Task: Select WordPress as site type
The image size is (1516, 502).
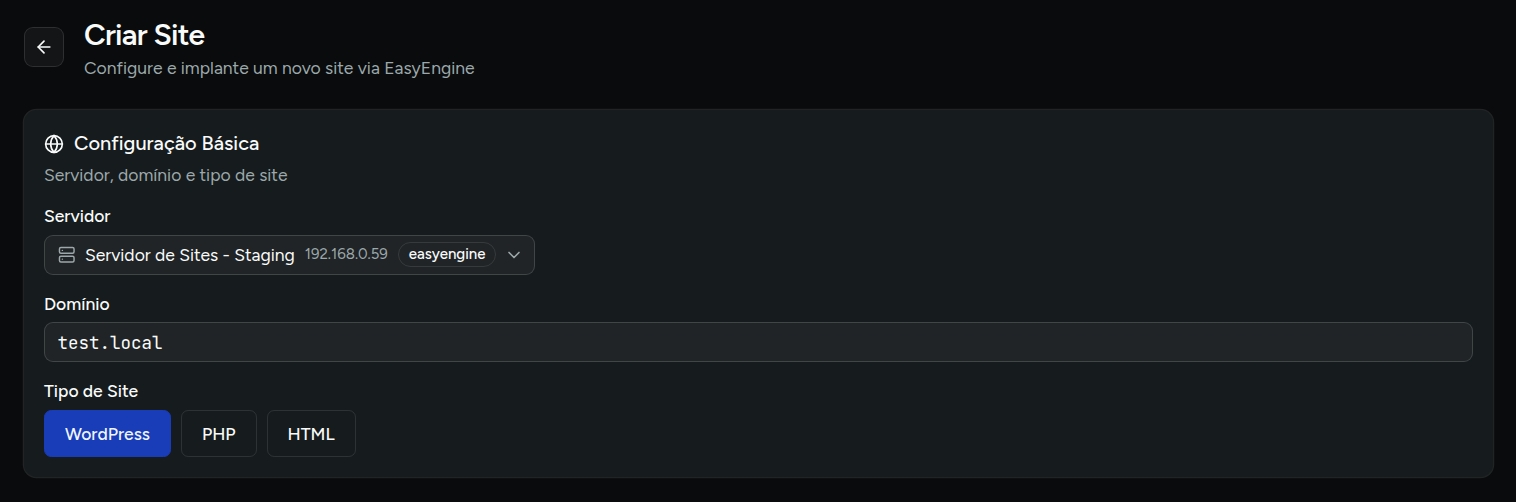Action: coord(107,434)
